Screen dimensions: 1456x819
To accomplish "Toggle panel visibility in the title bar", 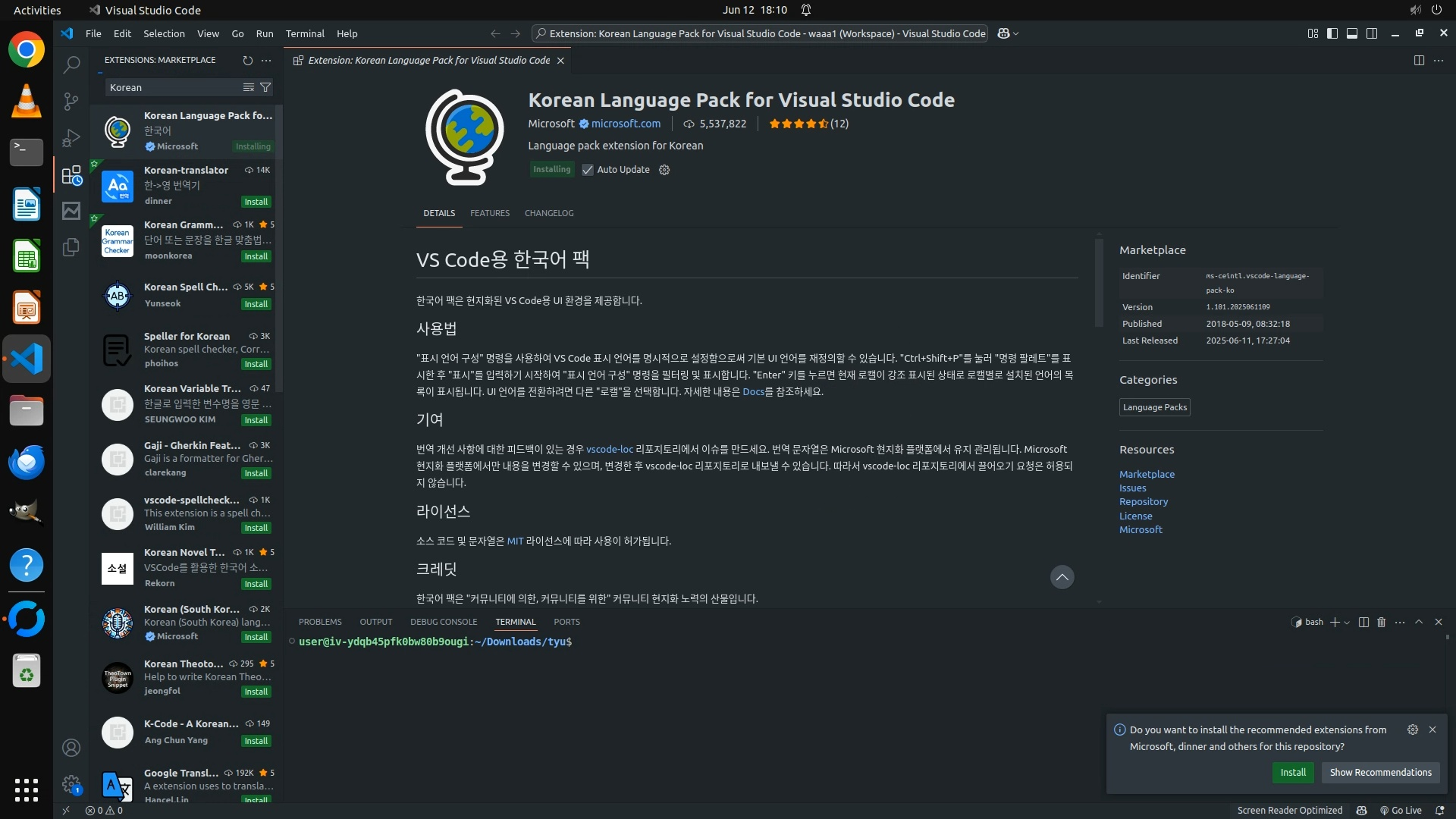I will [1352, 33].
